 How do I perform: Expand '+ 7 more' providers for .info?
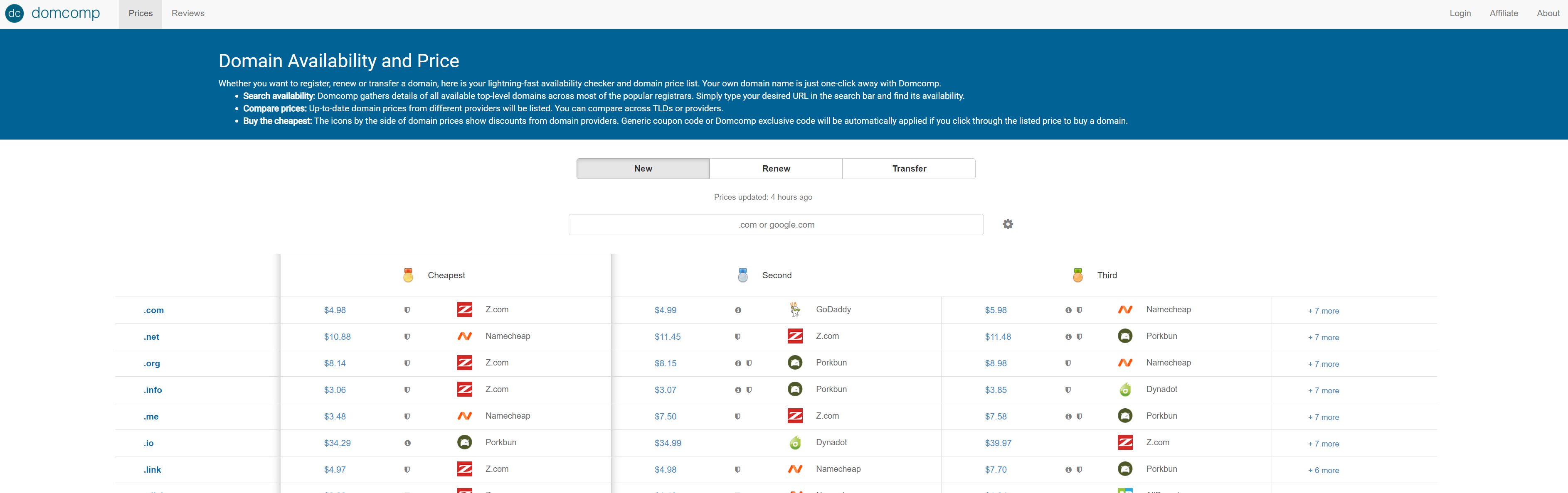[x=1323, y=391]
